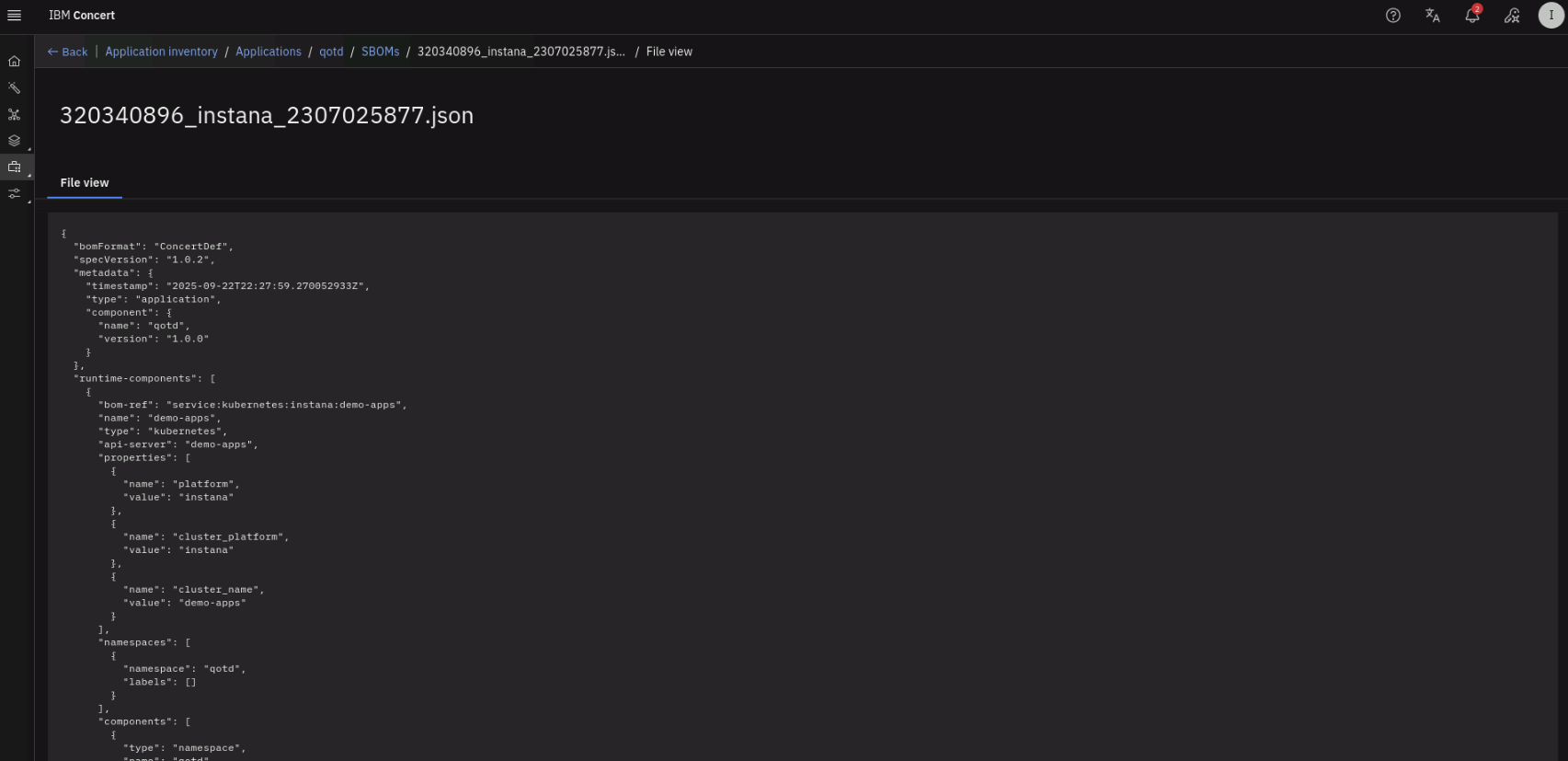View notifications via bell icon

coord(1472,16)
